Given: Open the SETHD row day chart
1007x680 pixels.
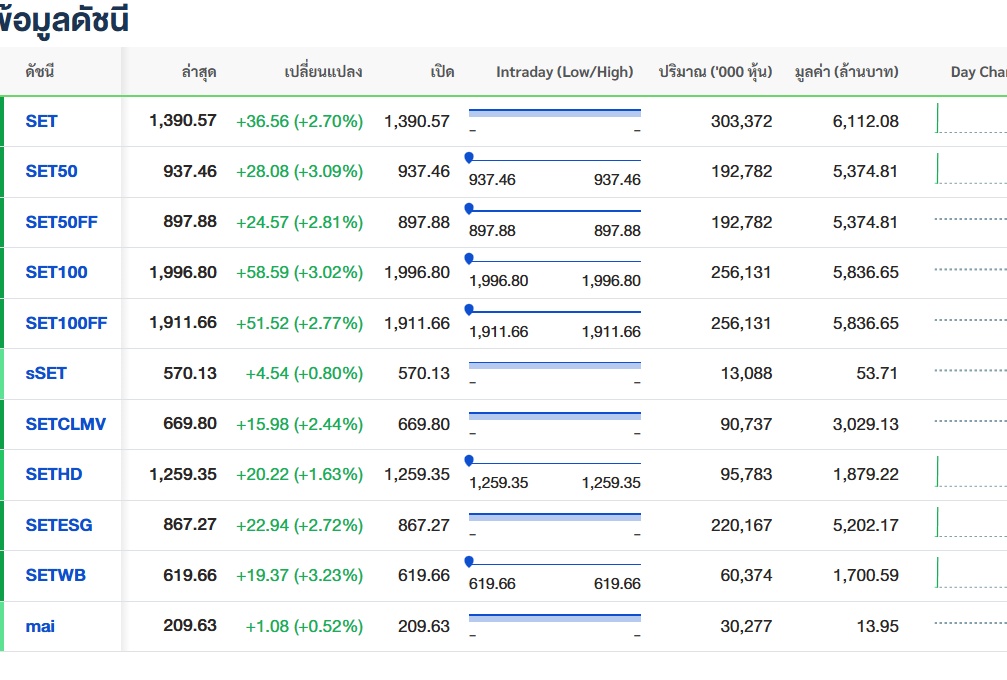Looking at the screenshot, I should tap(970, 474).
